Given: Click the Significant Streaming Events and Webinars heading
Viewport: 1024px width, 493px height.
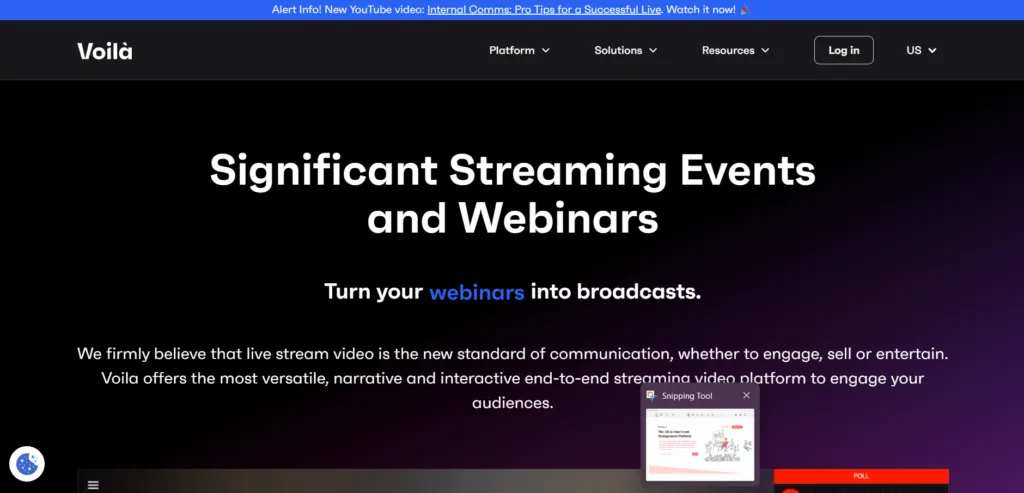Looking at the screenshot, I should (513, 194).
